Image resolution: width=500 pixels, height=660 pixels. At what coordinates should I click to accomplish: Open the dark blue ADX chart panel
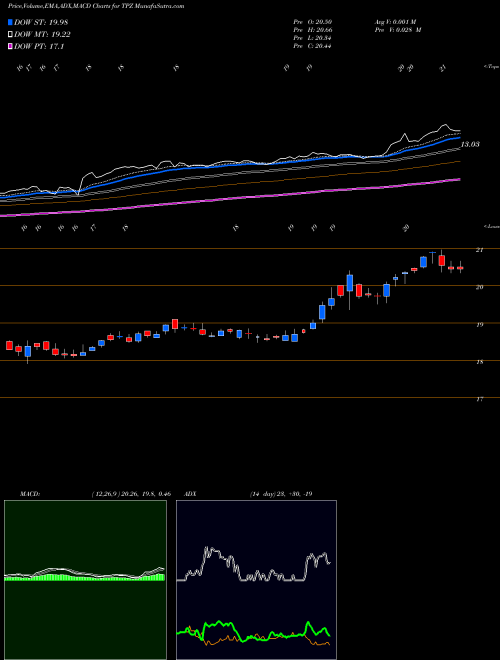point(256,580)
